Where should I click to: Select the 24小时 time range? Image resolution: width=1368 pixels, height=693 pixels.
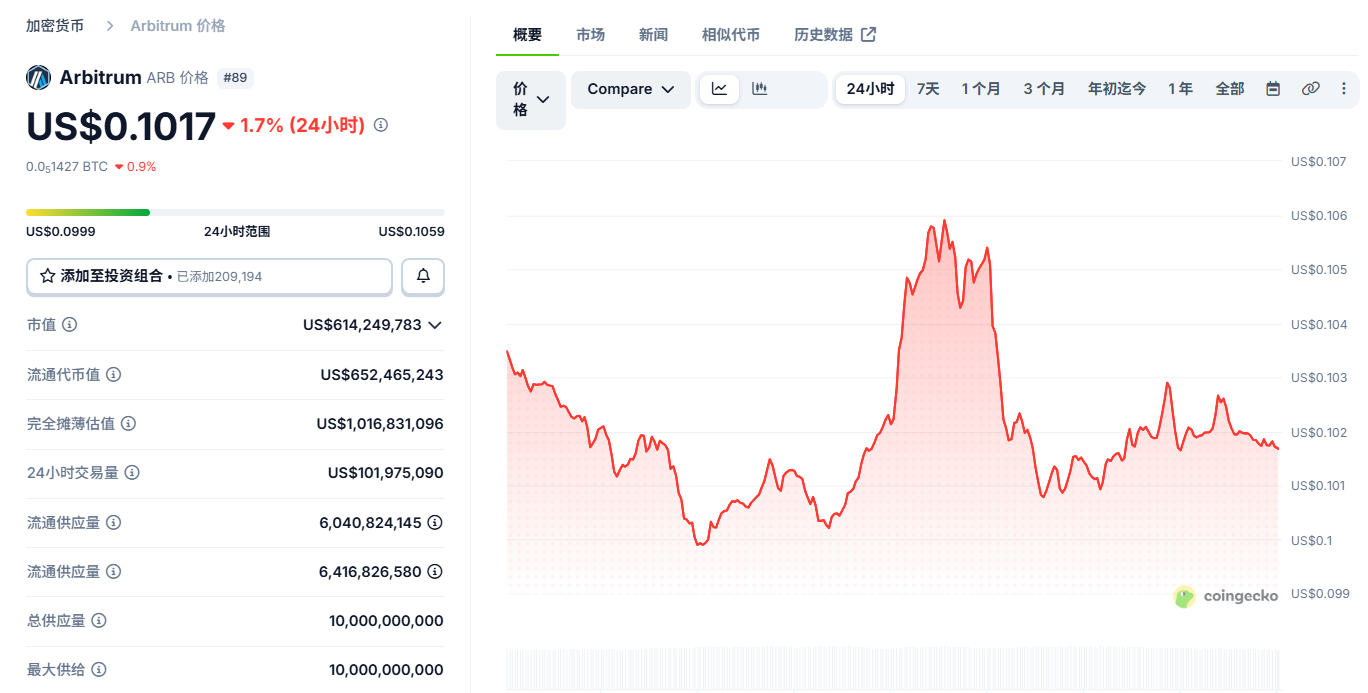(870, 89)
